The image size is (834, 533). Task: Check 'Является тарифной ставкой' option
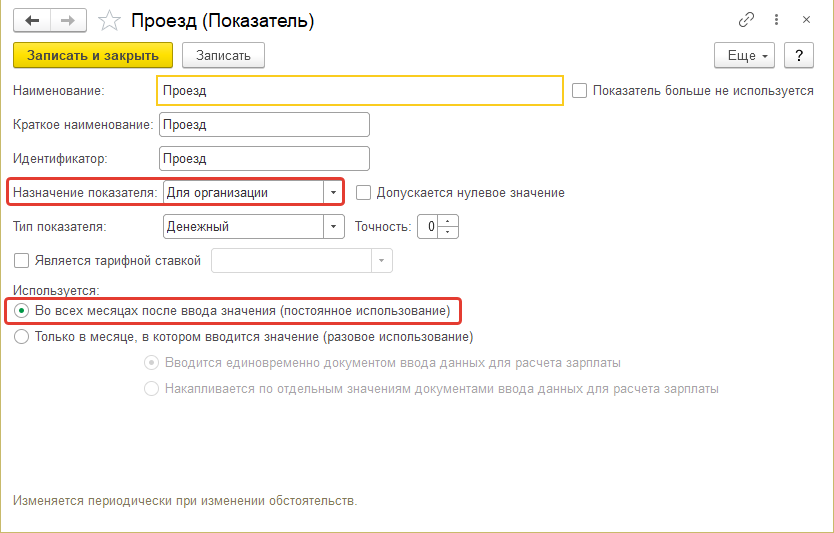coord(22,261)
